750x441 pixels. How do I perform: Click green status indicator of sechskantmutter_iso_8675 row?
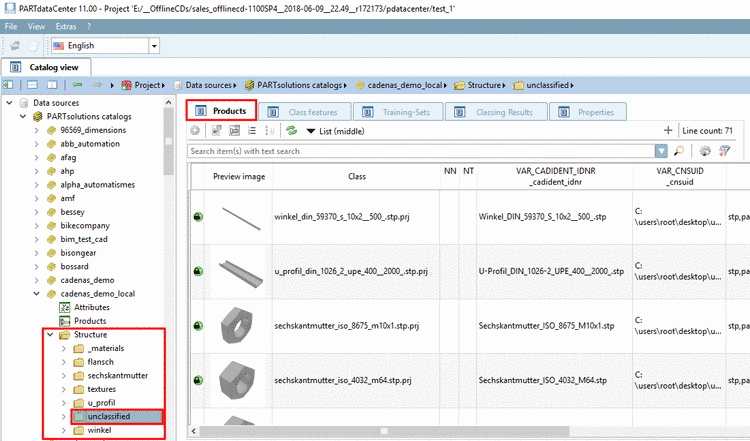point(198,326)
